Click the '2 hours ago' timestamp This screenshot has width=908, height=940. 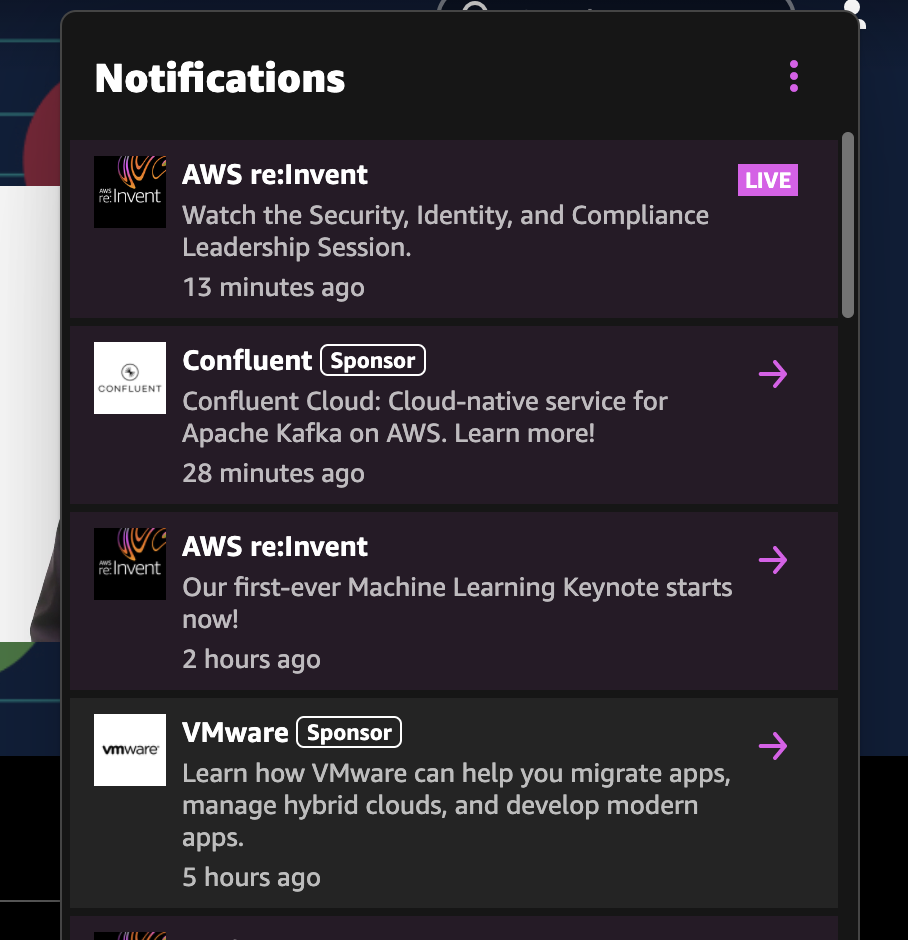[251, 659]
